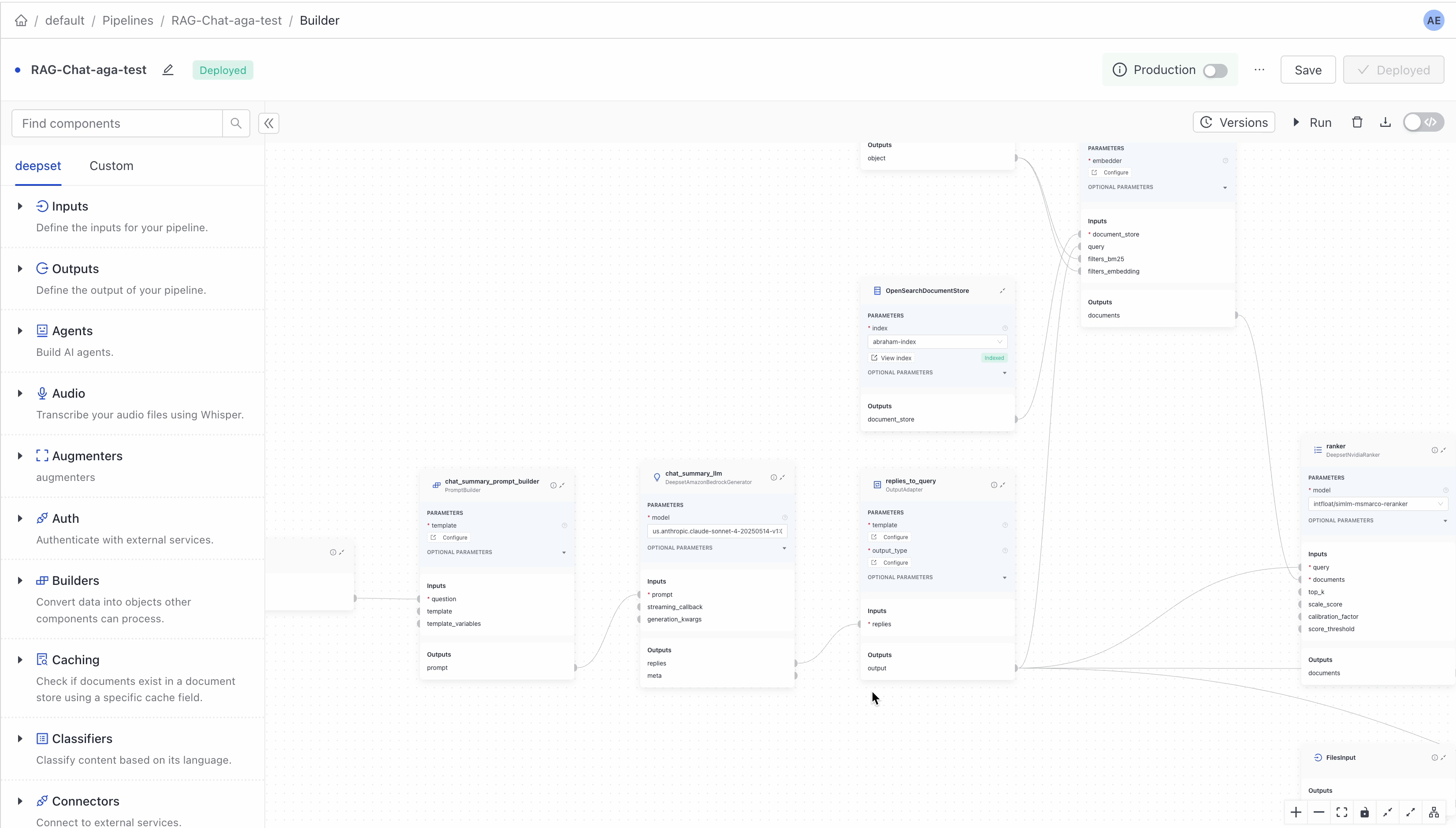Image resolution: width=1456 pixels, height=828 pixels.
Task: Rename the pipeline via the pencil icon
Action: [x=168, y=70]
